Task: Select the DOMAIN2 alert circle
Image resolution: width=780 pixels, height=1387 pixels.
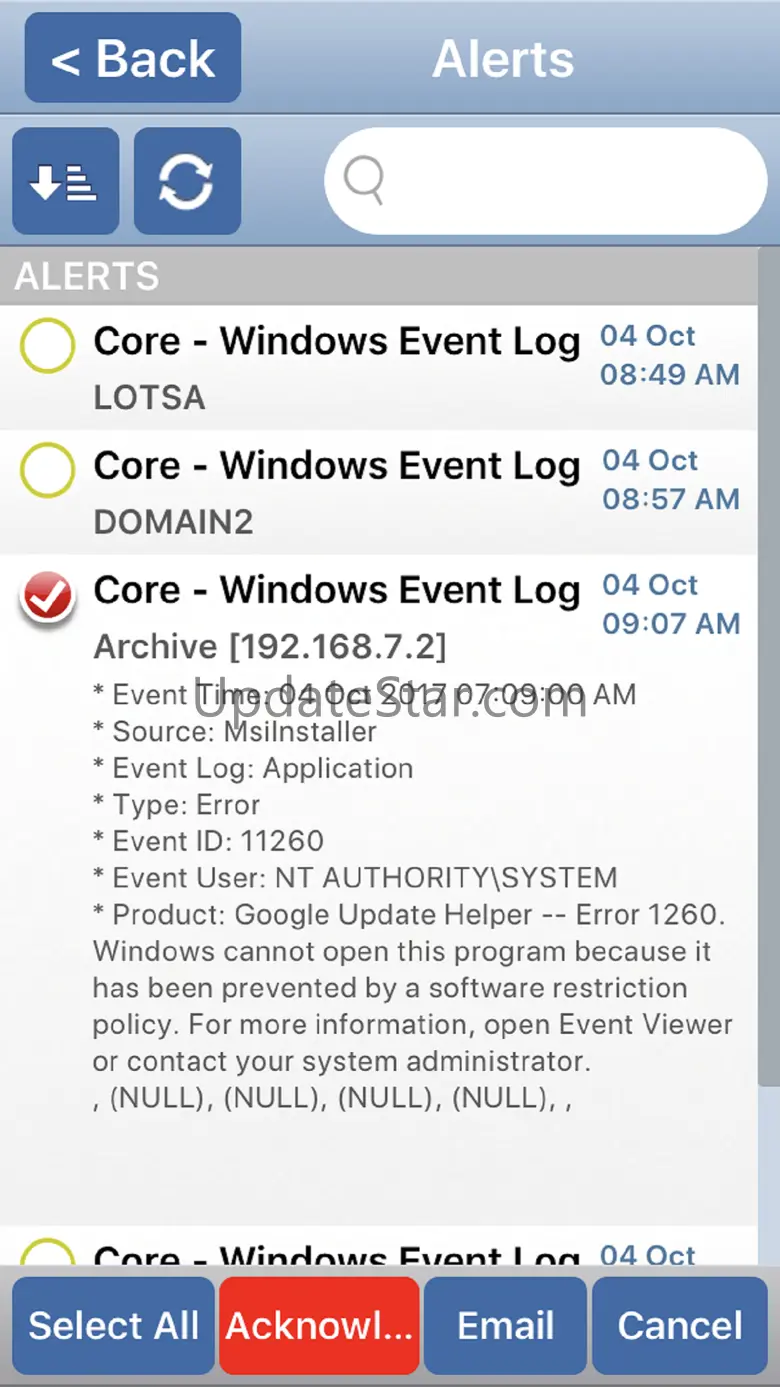Action: (47, 471)
